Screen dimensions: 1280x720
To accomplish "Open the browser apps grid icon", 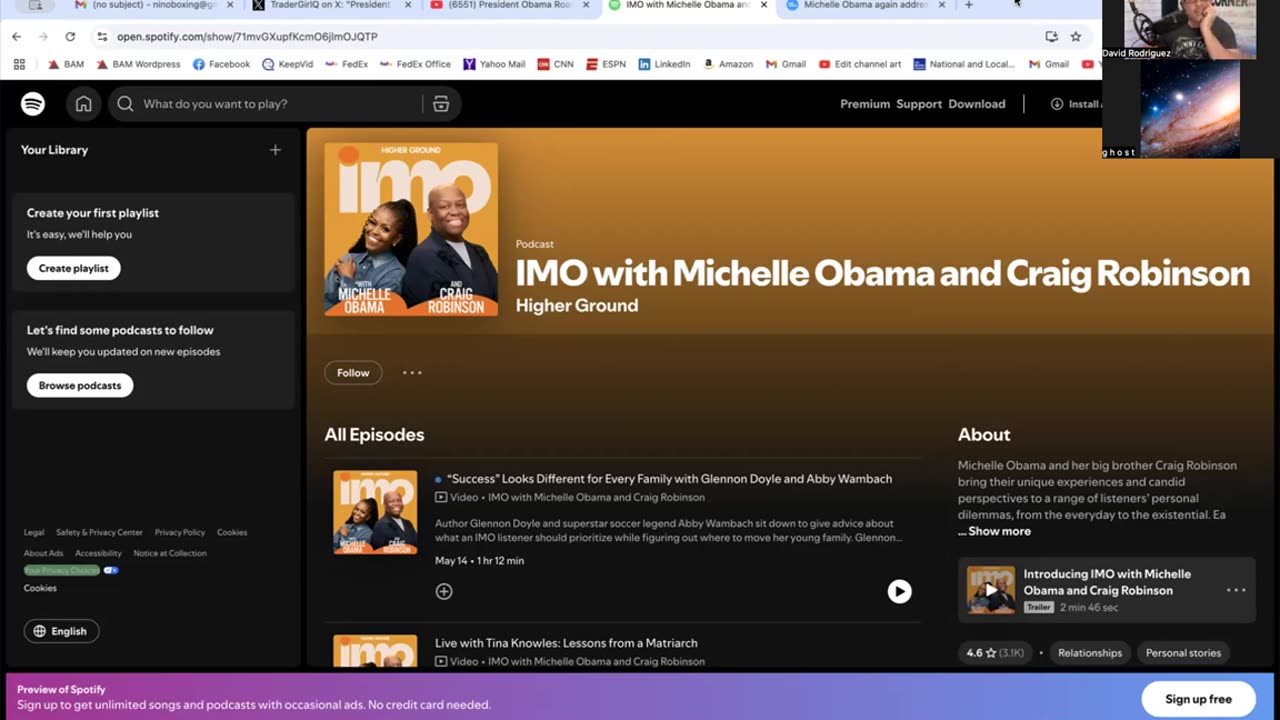I will point(19,64).
